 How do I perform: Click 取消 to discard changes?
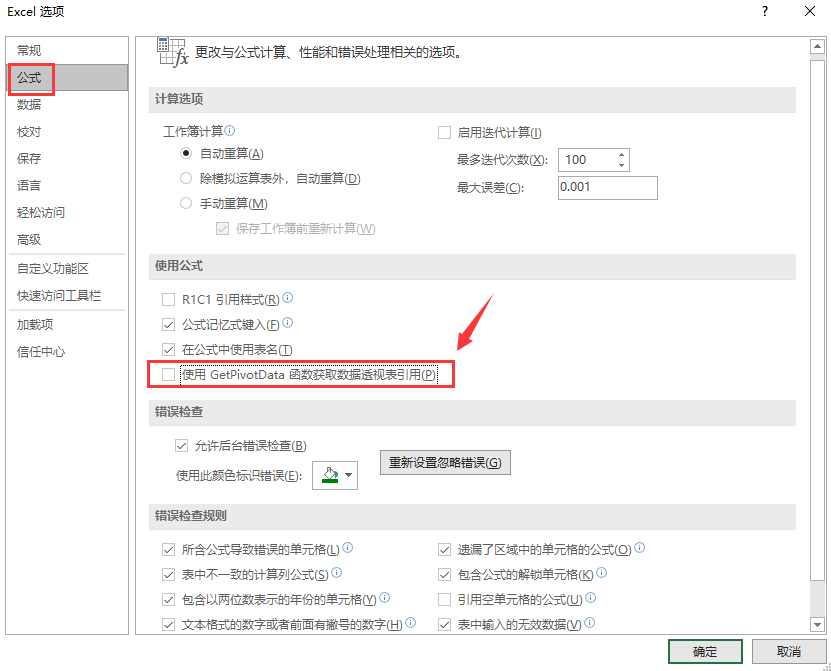click(789, 651)
